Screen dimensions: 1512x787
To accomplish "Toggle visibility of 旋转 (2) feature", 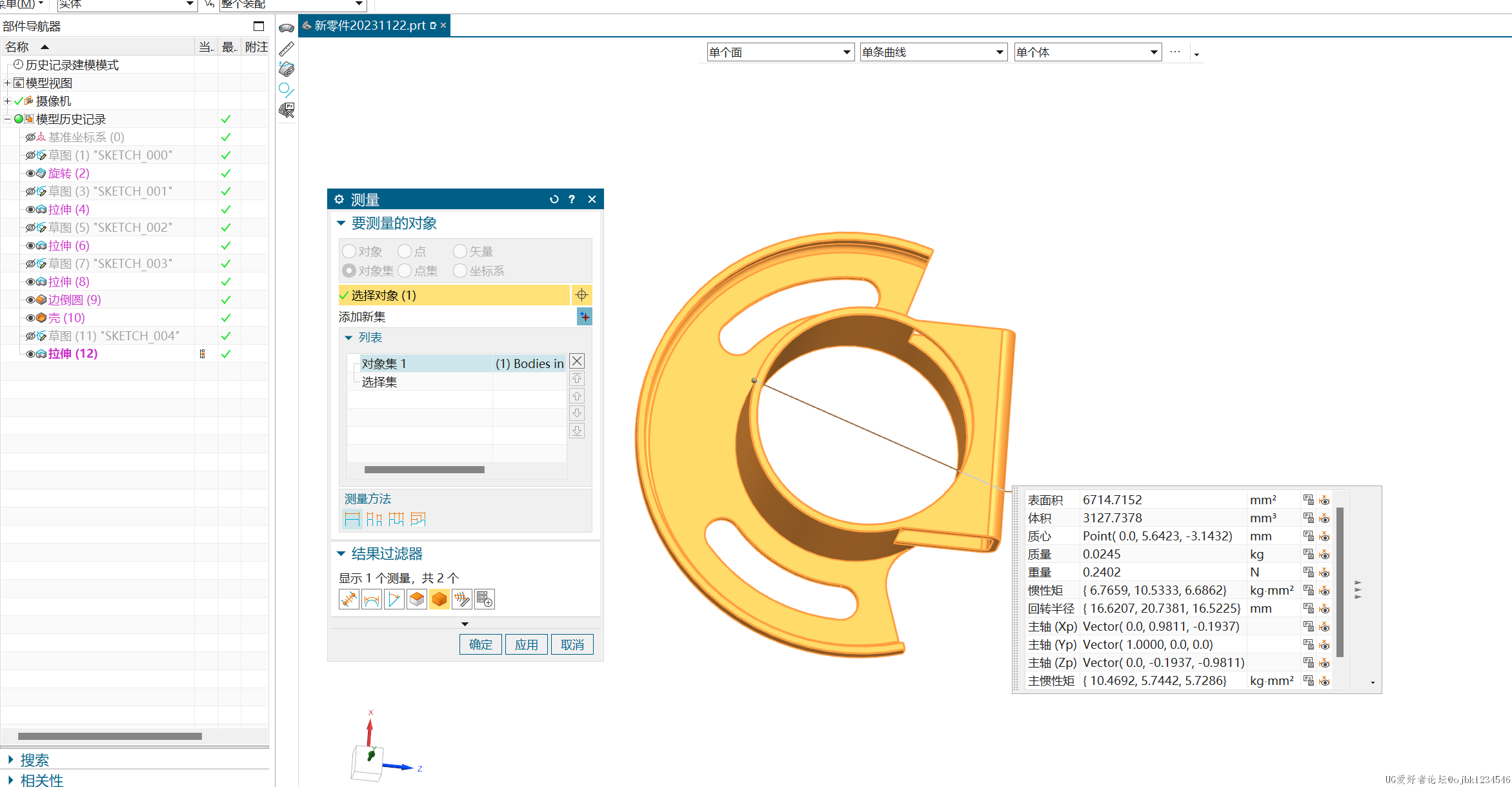I will pyautogui.click(x=30, y=173).
